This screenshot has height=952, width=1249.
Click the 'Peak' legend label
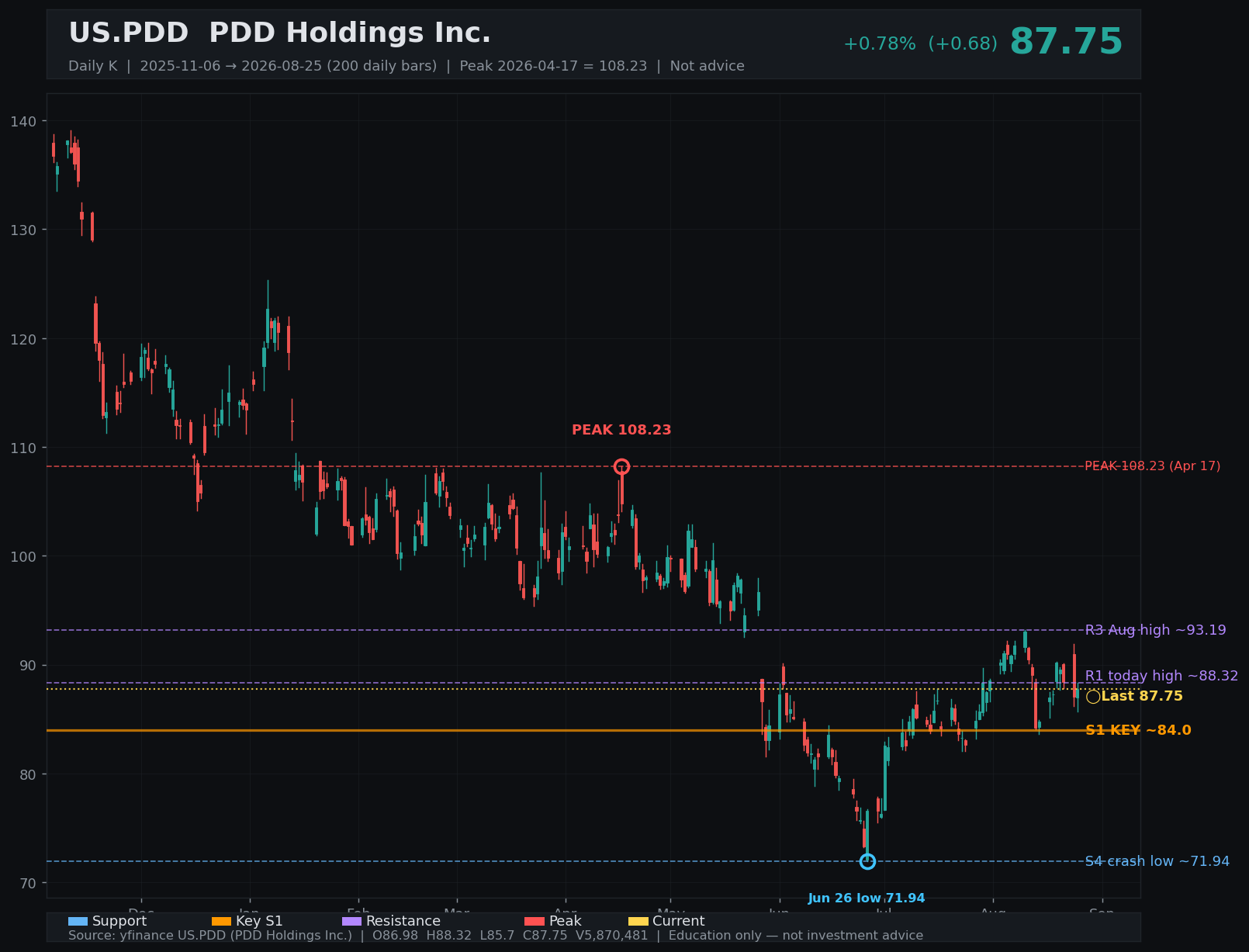pyautogui.click(x=565, y=921)
